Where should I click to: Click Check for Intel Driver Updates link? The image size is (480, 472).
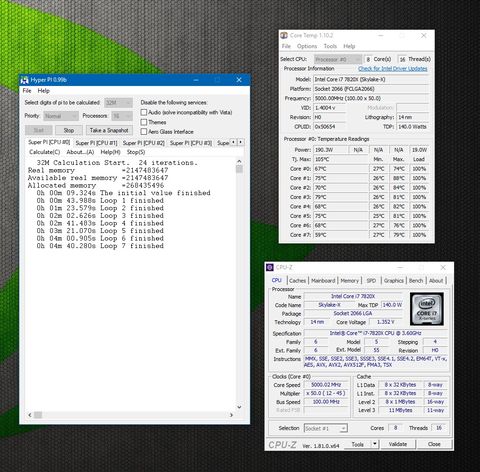393,69
